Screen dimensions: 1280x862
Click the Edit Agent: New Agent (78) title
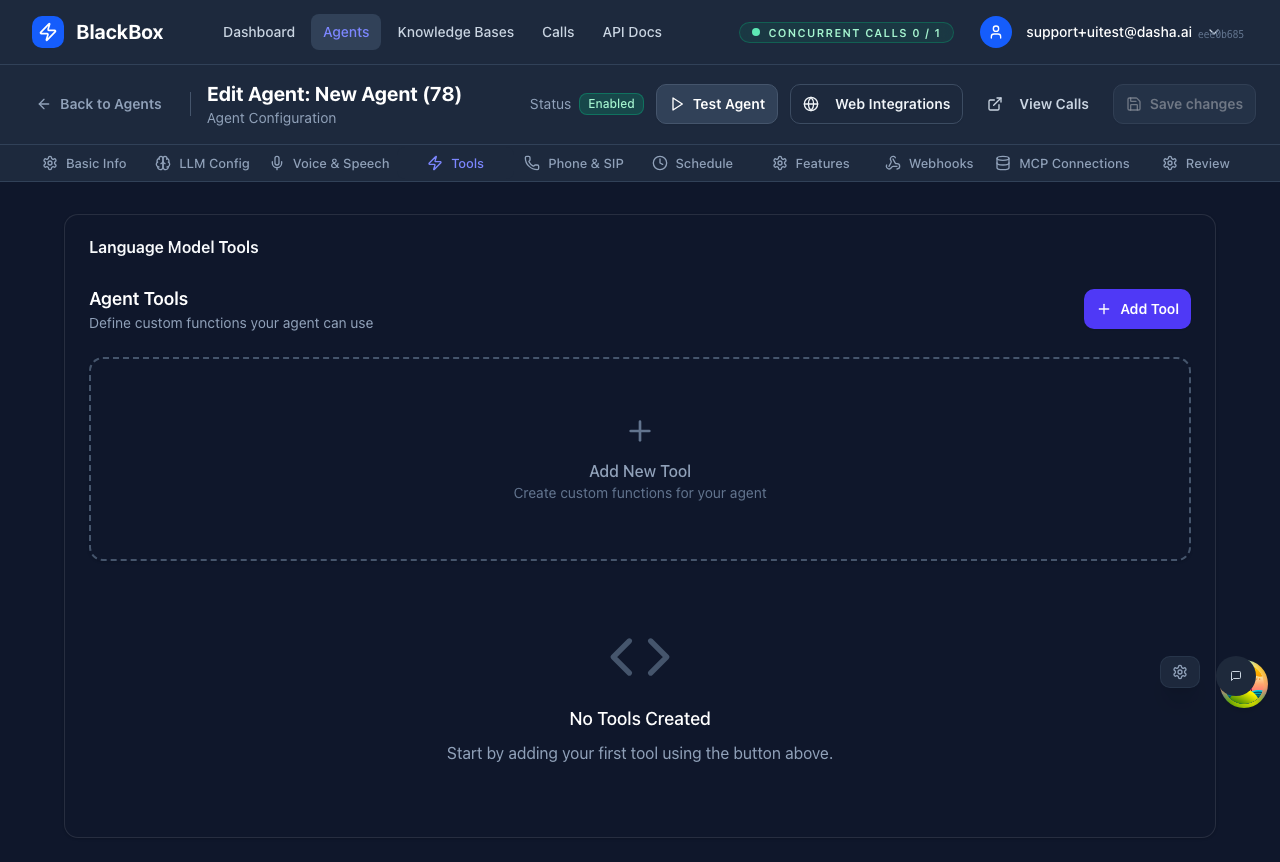334,94
